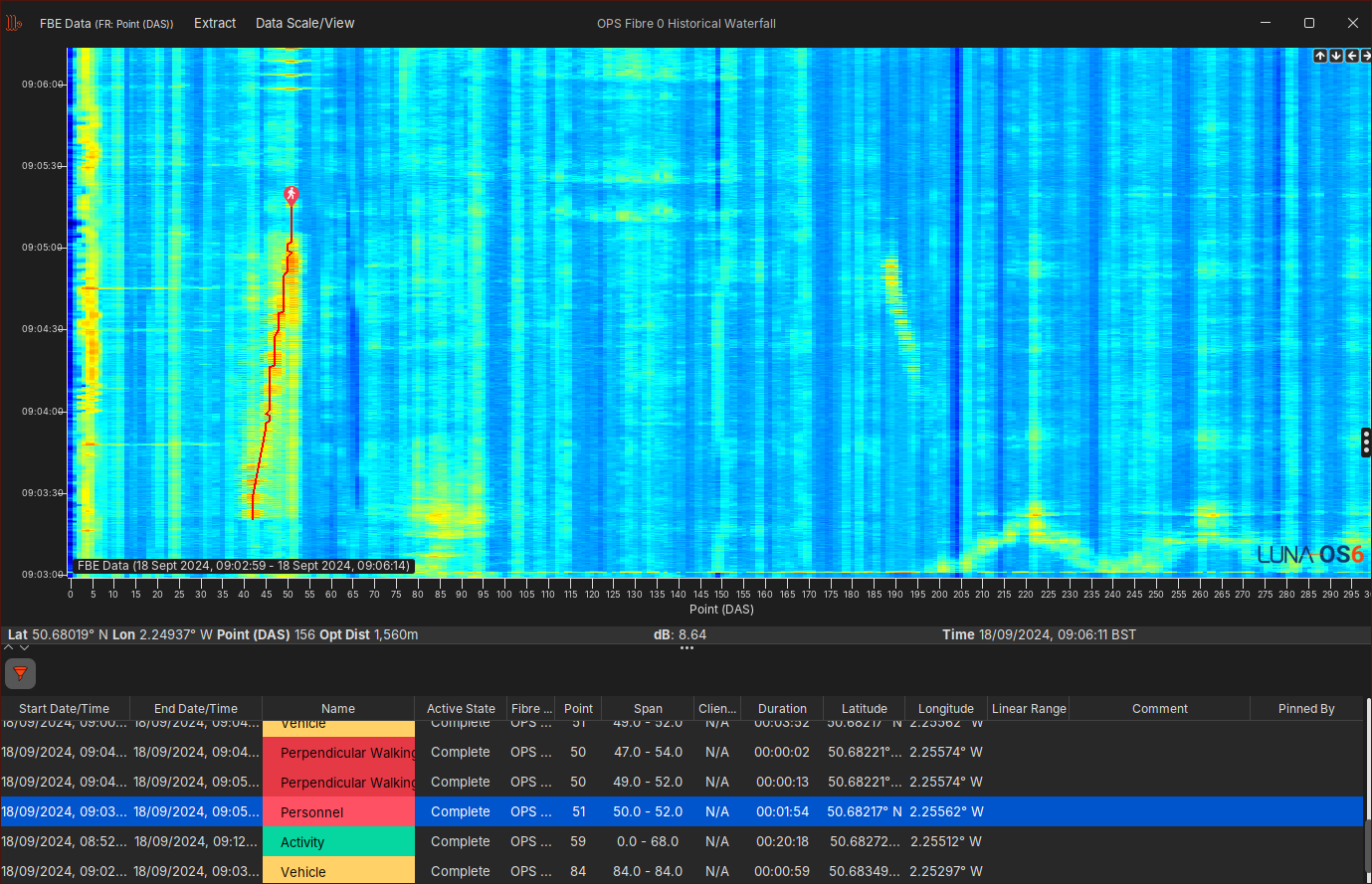Expand panel with small down chevron
The height and width of the screenshot is (884, 1372).
click(x=25, y=647)
